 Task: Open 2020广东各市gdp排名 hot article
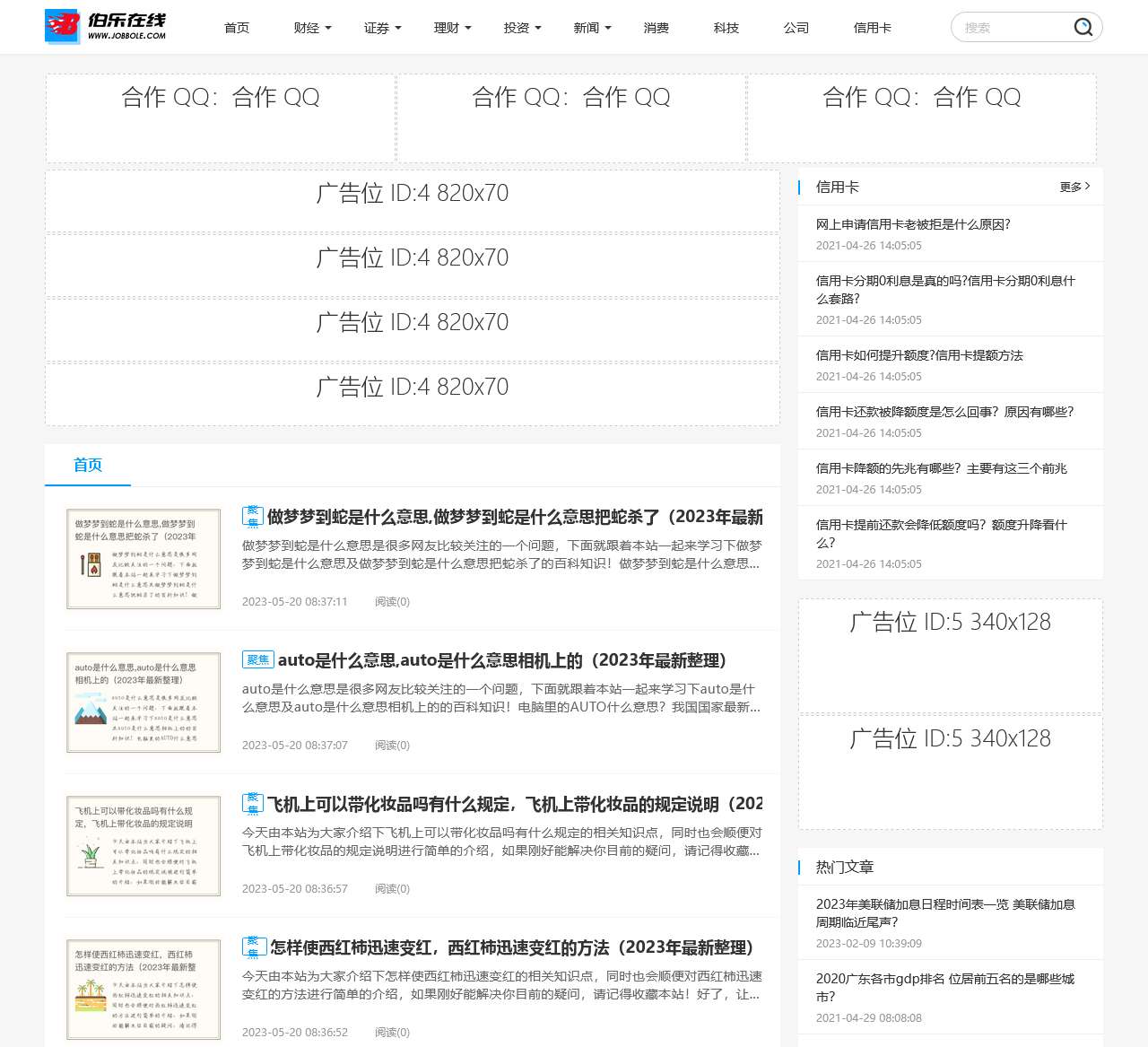point(944,988)
